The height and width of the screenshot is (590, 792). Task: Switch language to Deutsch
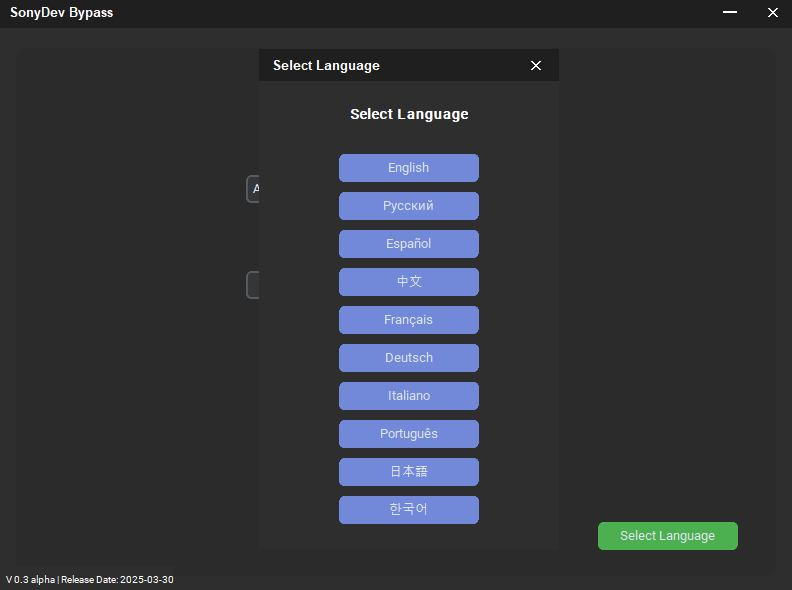point(409,358)
